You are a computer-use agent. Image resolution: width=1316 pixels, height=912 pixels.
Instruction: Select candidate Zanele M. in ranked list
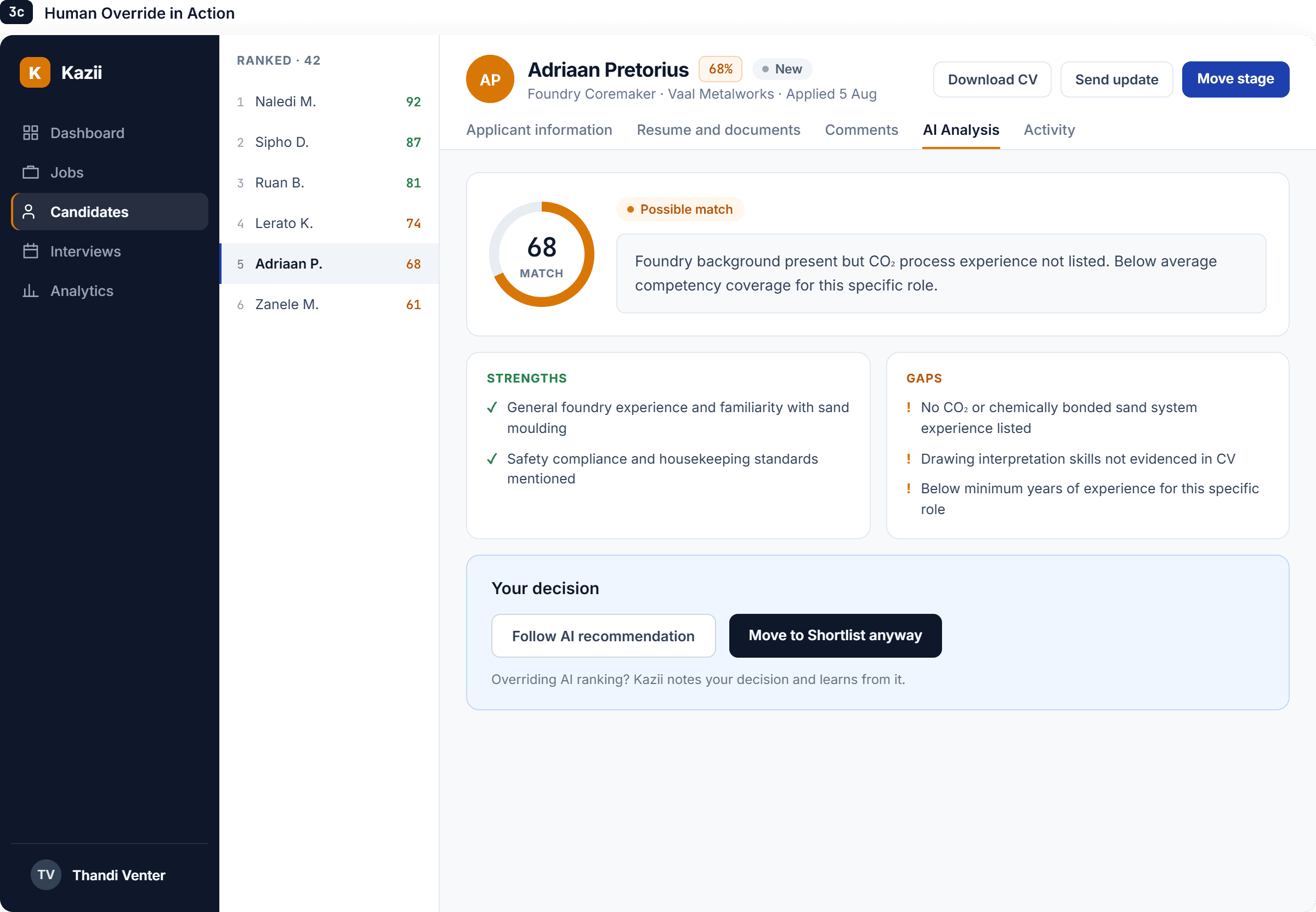click(330, 304)
